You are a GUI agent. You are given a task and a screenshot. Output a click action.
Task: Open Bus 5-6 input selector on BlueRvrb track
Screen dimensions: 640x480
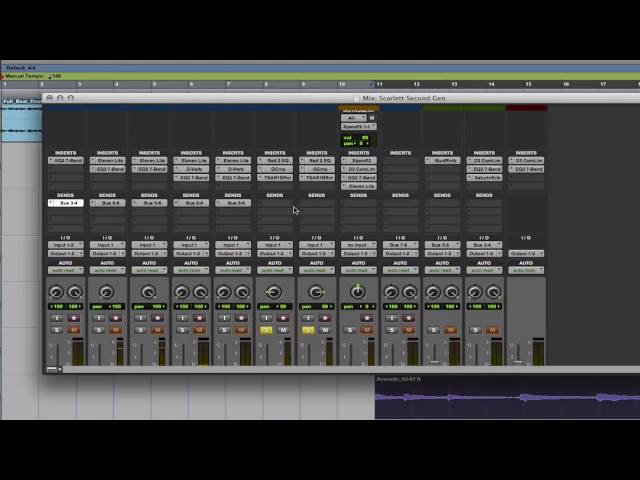click(x=442, y=245)
